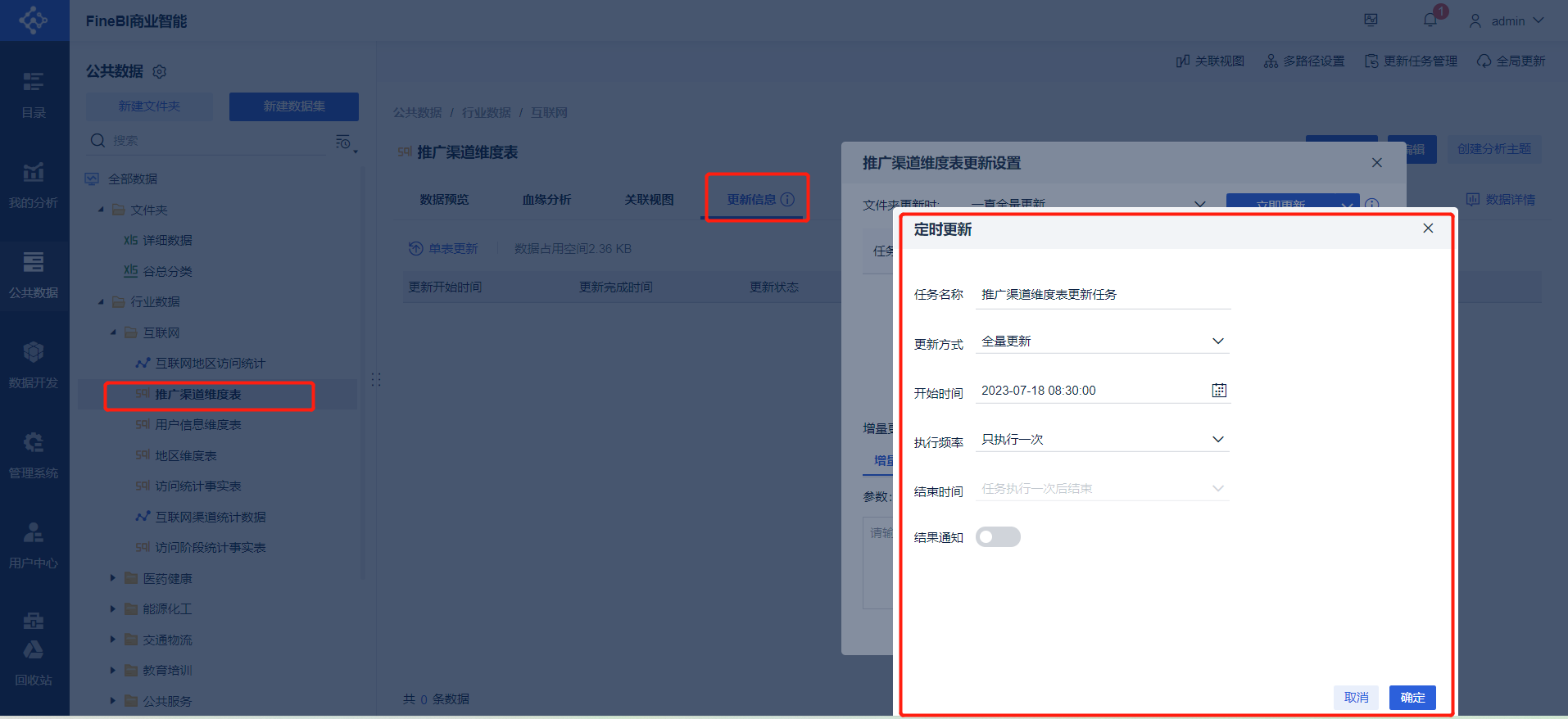This screenshot has width=1568, height=719.
Task: Expand the 公共服务 folder
Action: point(113,701)
